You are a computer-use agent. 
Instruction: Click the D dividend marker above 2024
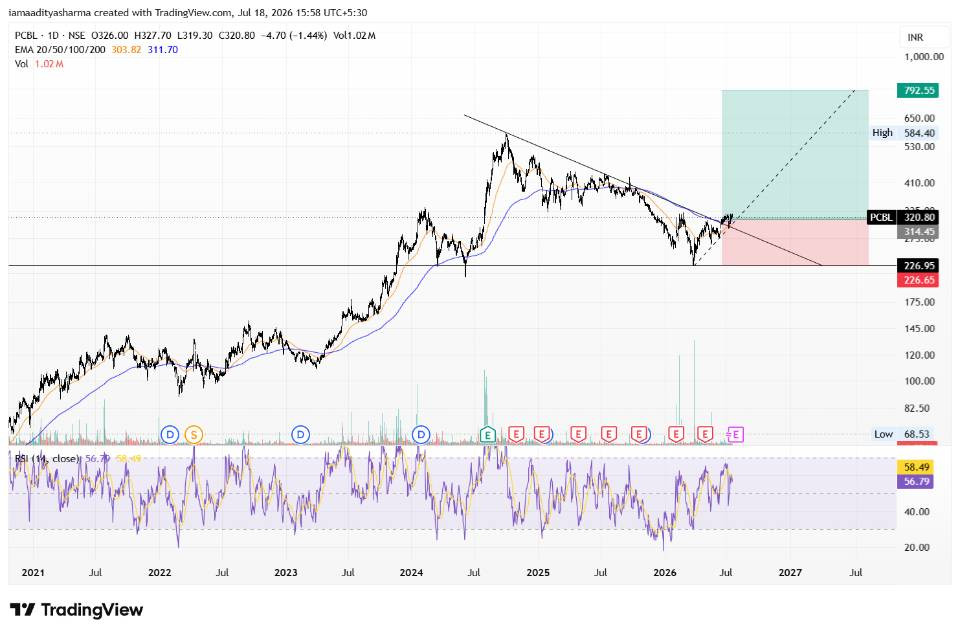pos(421,435)
